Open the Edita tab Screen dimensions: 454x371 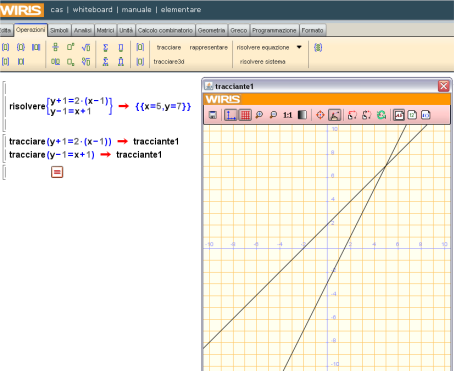click(x=6, y=30)
